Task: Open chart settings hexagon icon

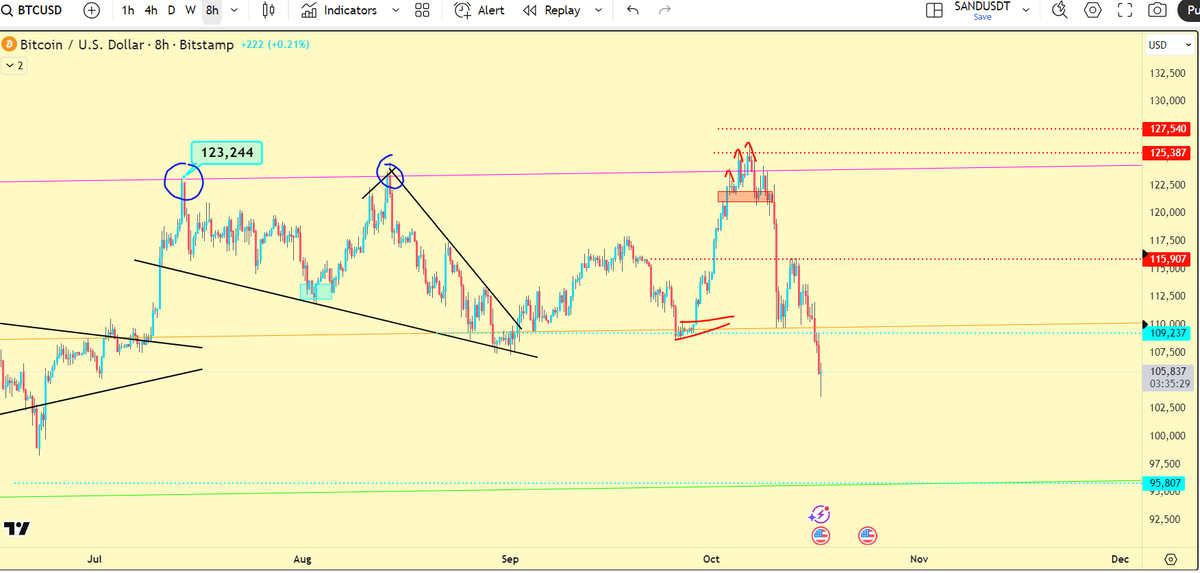Action: [x=1092, y=10]
